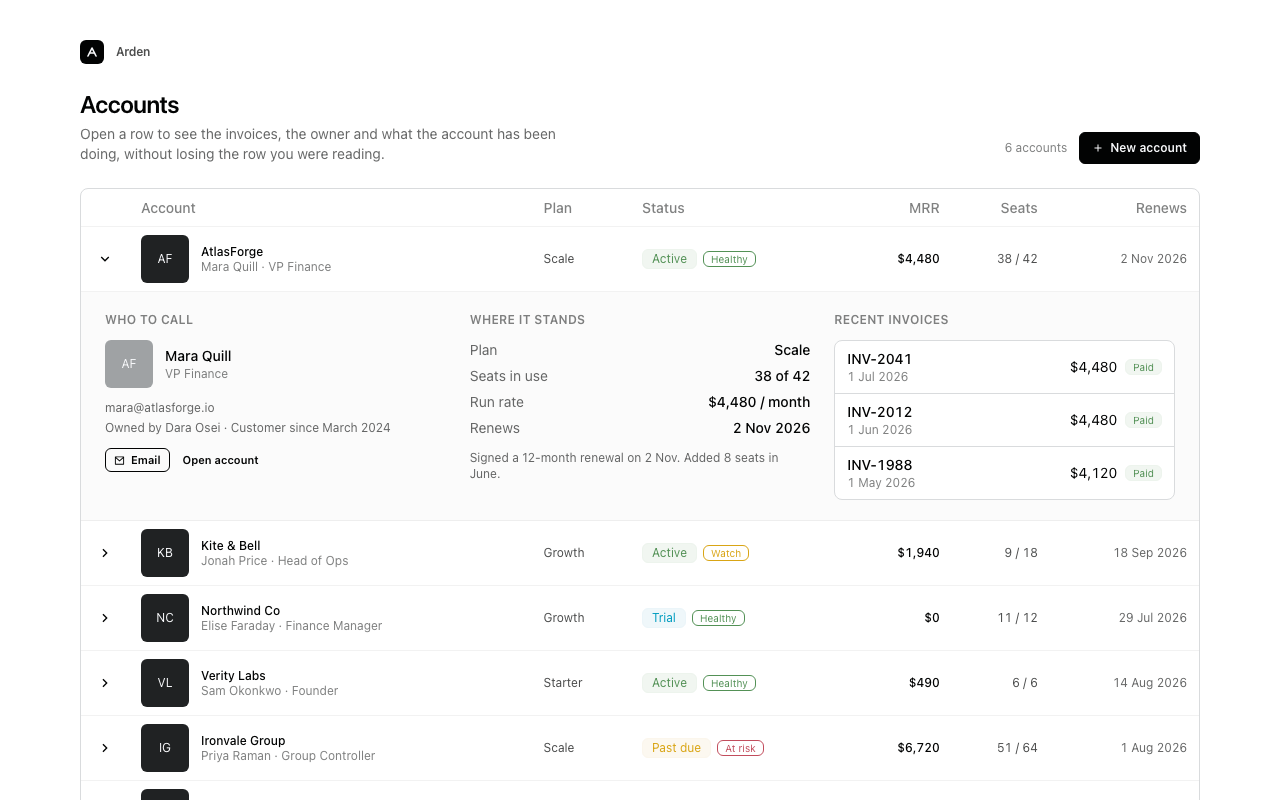This screenshot has width=1280, height=800.
Task: Open invoice INV-2012
Action: (x=1004, y=420)
